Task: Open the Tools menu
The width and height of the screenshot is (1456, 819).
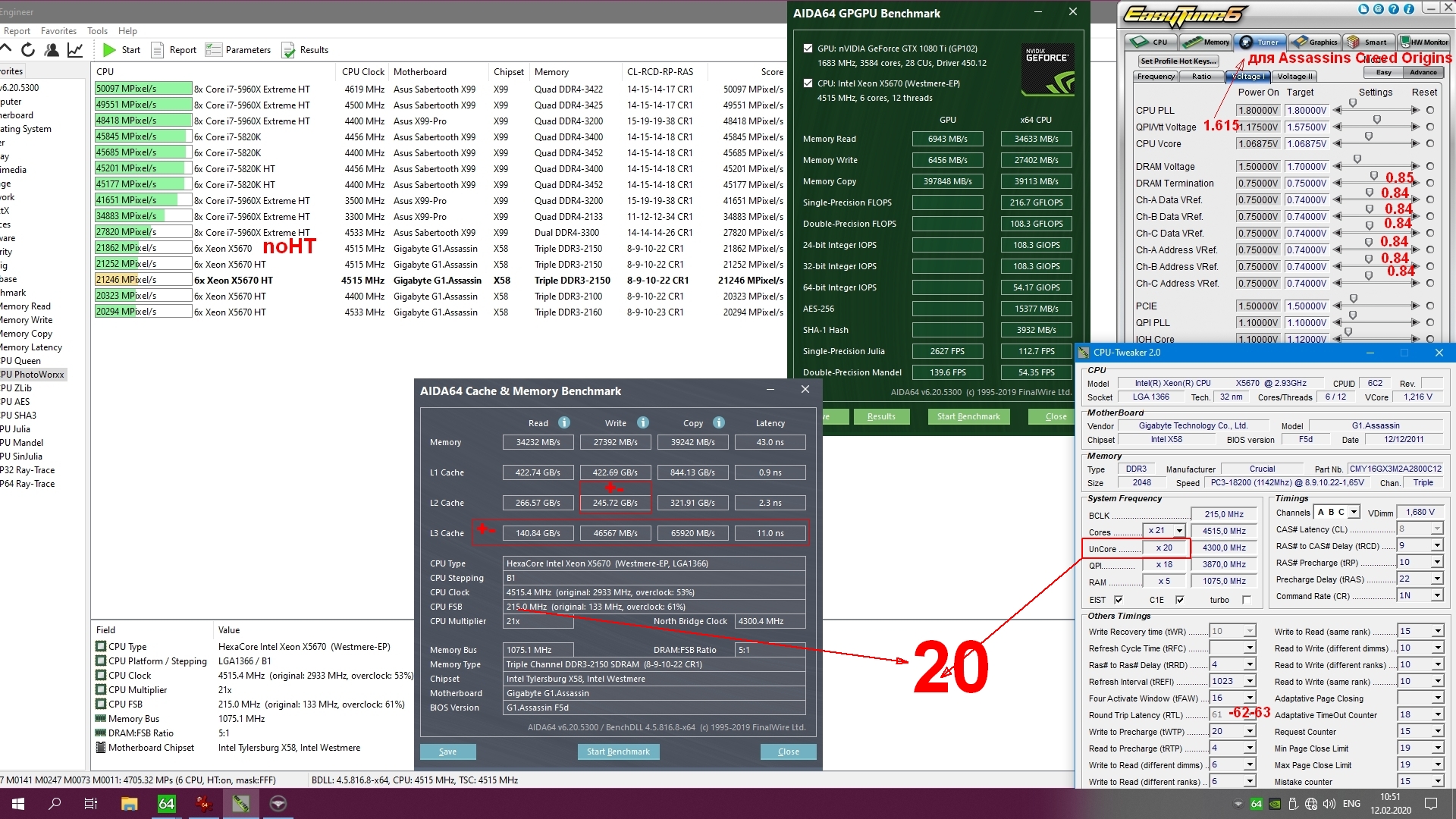Action: [x=97, y=31]
